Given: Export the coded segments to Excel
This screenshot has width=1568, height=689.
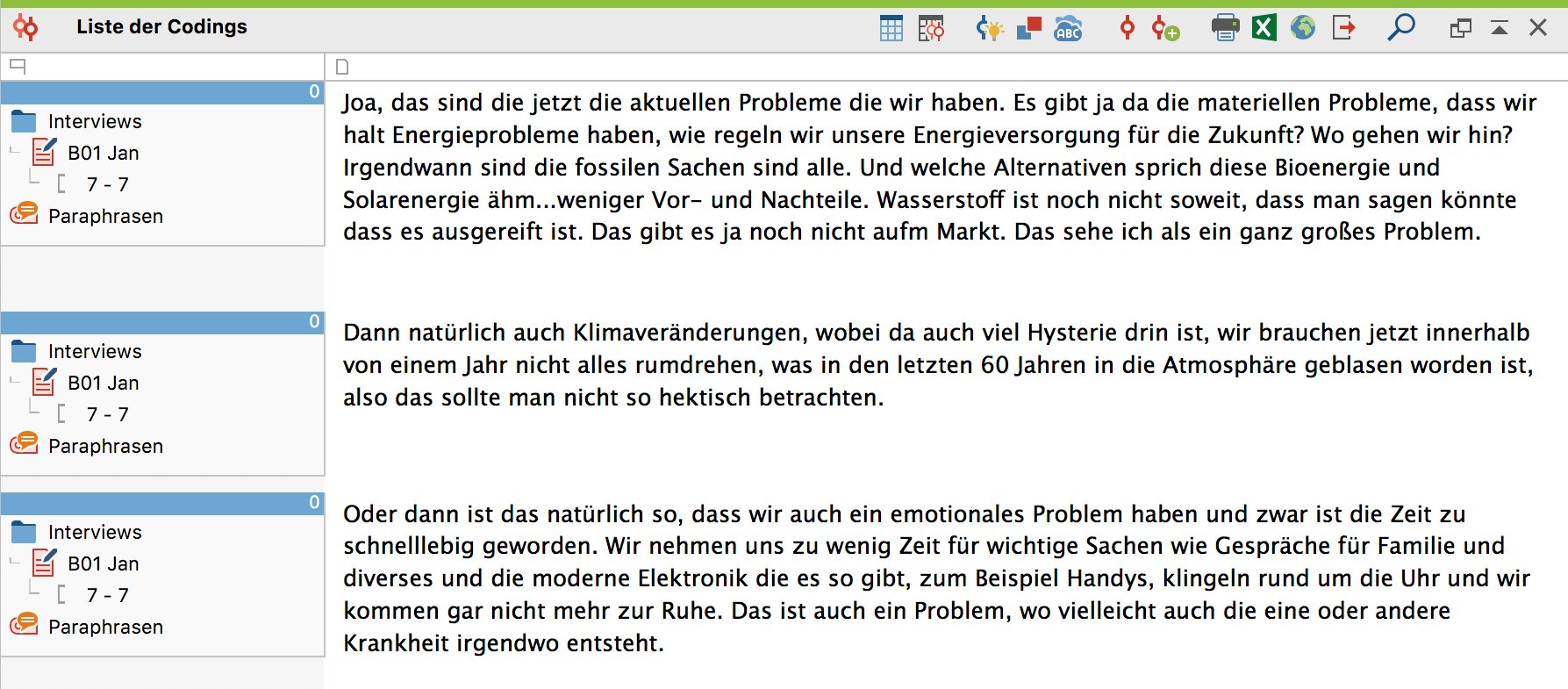Looking at the screenshot, I should coord(1264,28).
